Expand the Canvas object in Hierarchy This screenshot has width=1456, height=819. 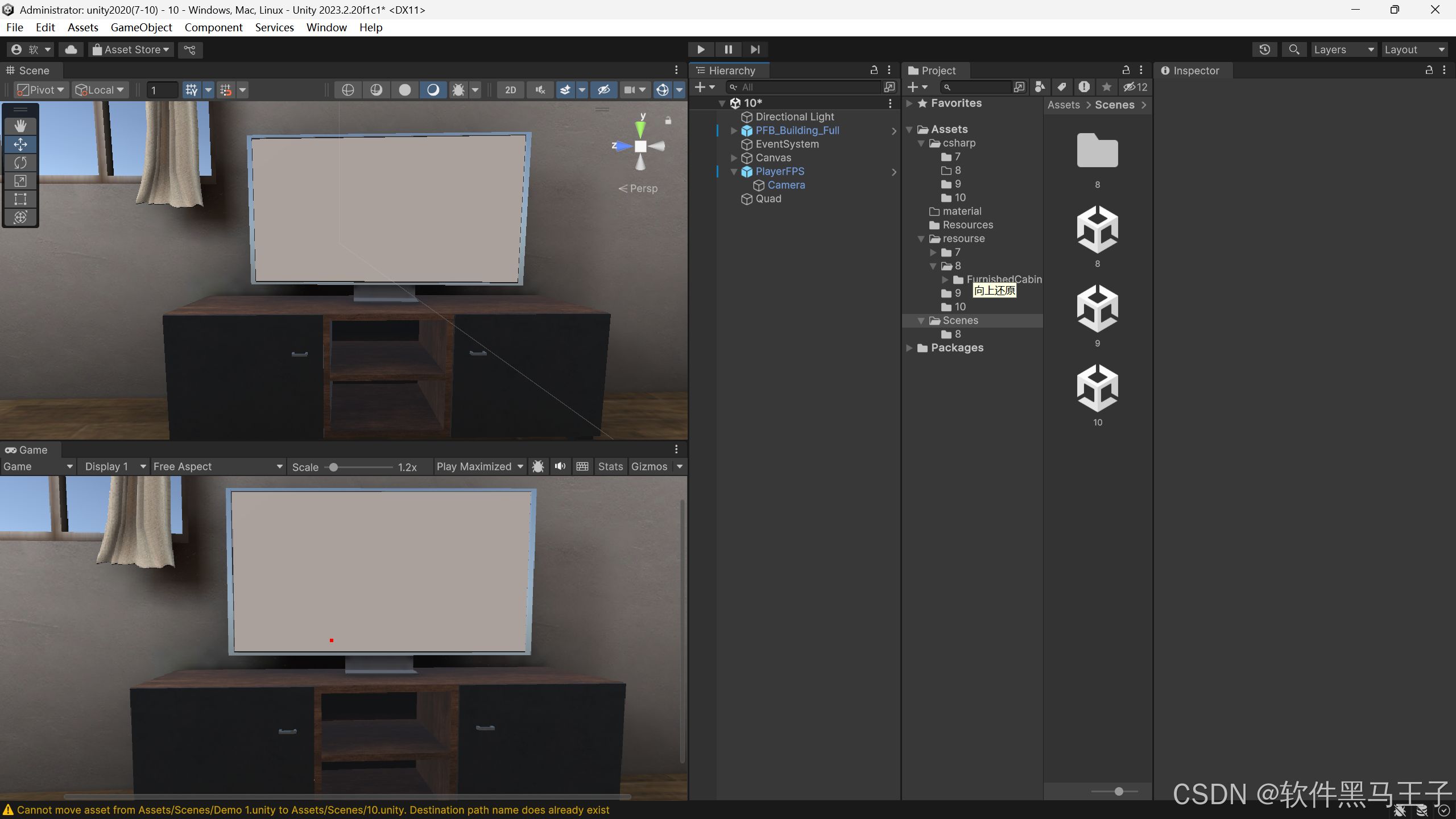tap(734, 158)
